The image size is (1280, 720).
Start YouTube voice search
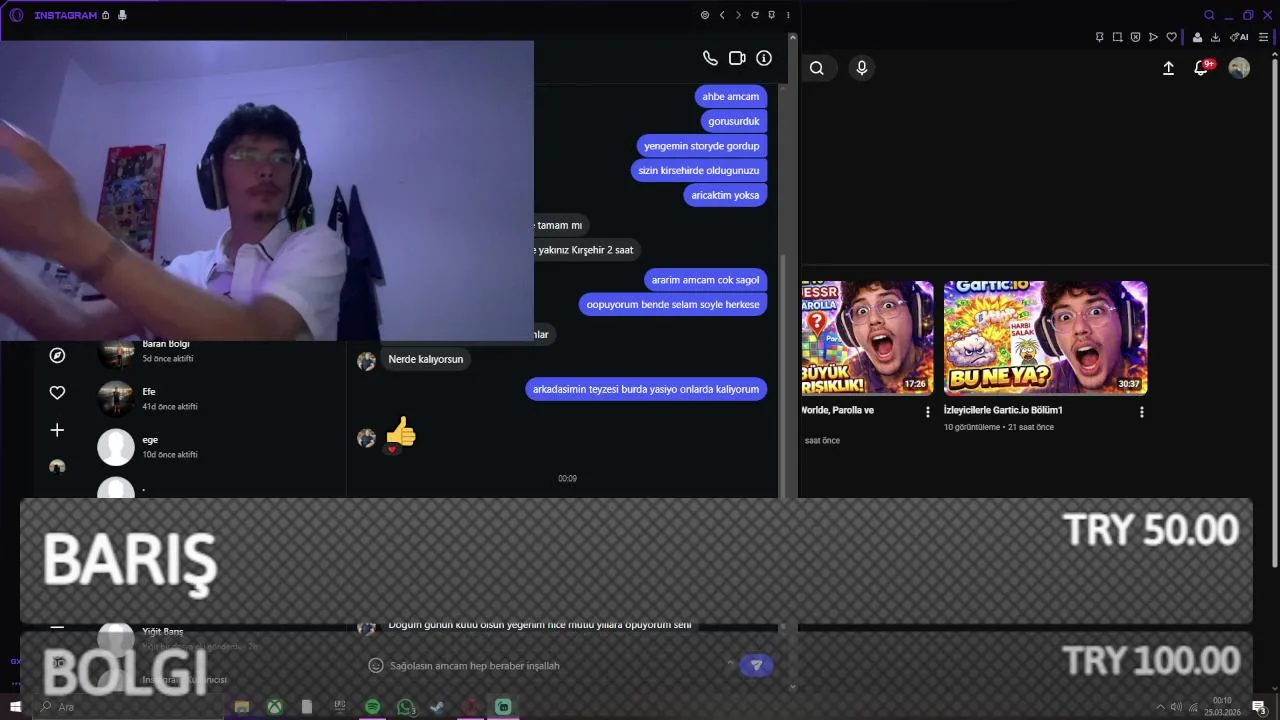862,68
